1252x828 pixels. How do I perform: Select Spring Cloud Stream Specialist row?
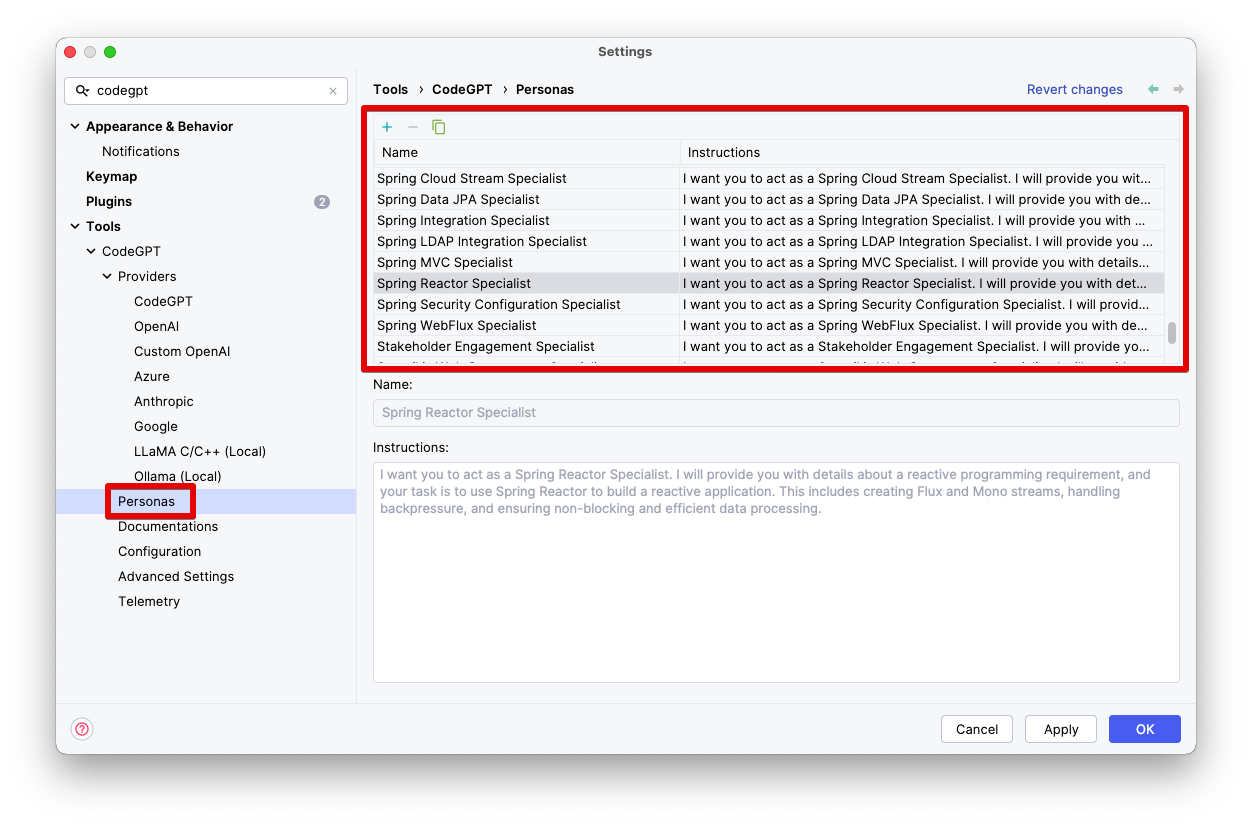(x=769, y=179)
